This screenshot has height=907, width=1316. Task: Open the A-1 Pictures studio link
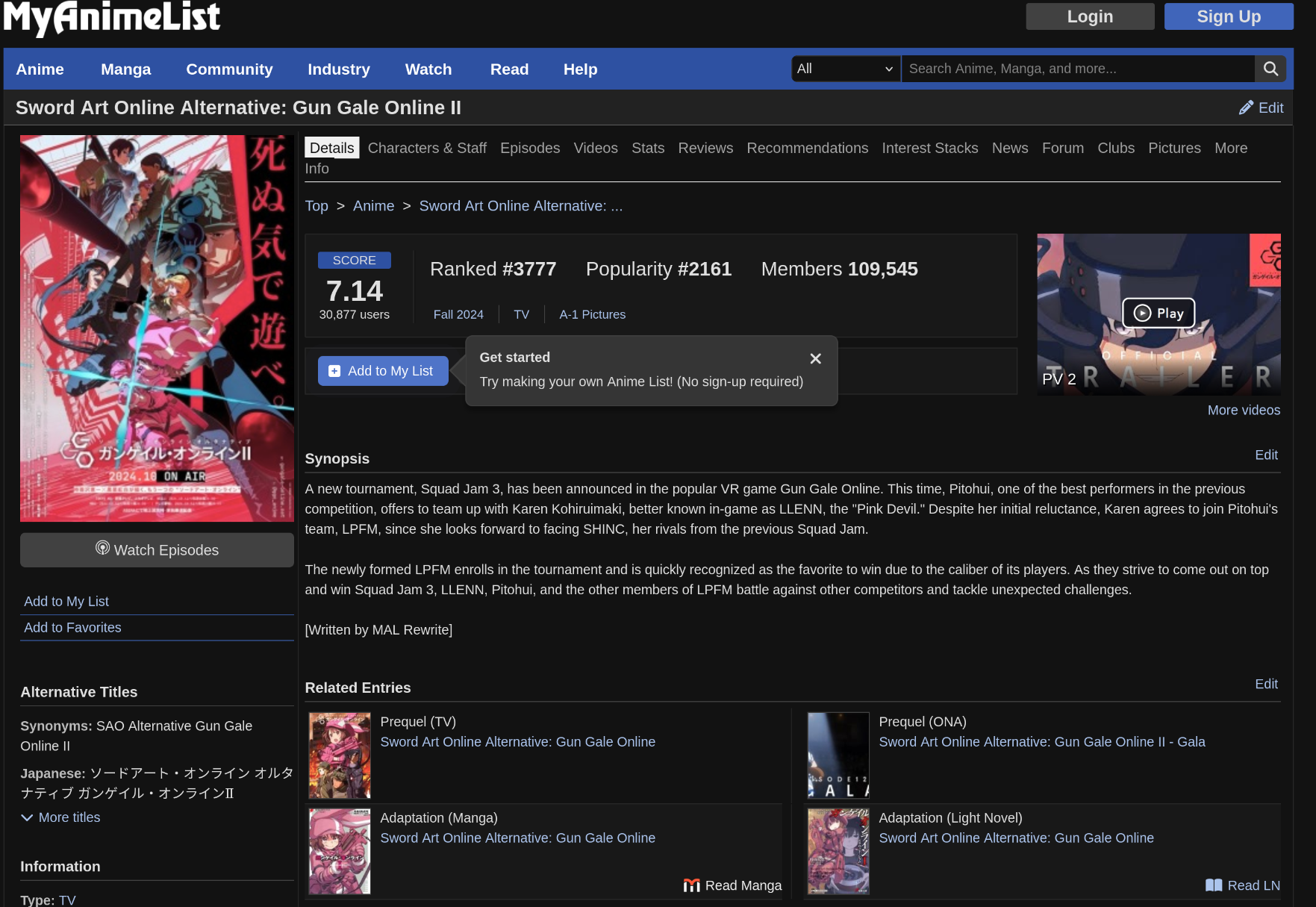pyautogui.click(x=592, y=314)
